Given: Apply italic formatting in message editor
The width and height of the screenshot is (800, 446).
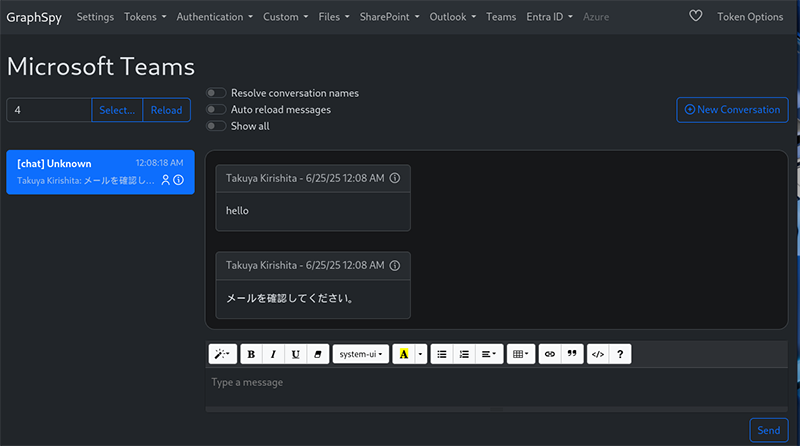Looking at the screenshot, I should point(273,354).
